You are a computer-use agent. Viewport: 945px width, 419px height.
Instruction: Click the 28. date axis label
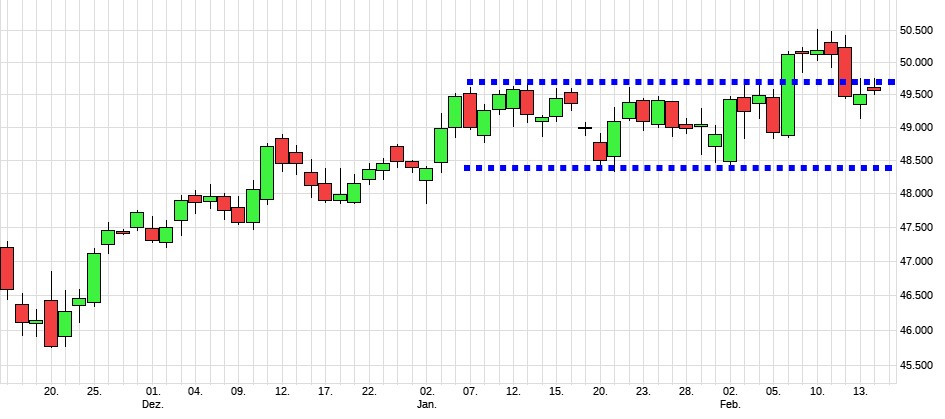(x=686, y=391)
